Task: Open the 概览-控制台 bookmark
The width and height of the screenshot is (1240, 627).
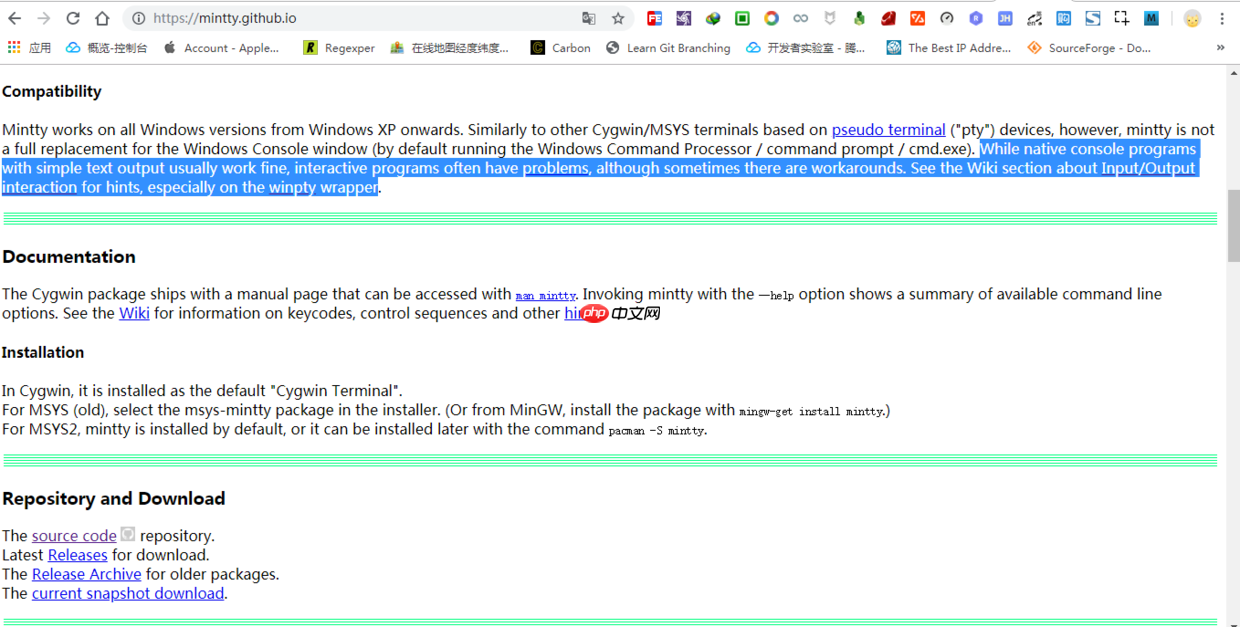Action: coord(106,47)
